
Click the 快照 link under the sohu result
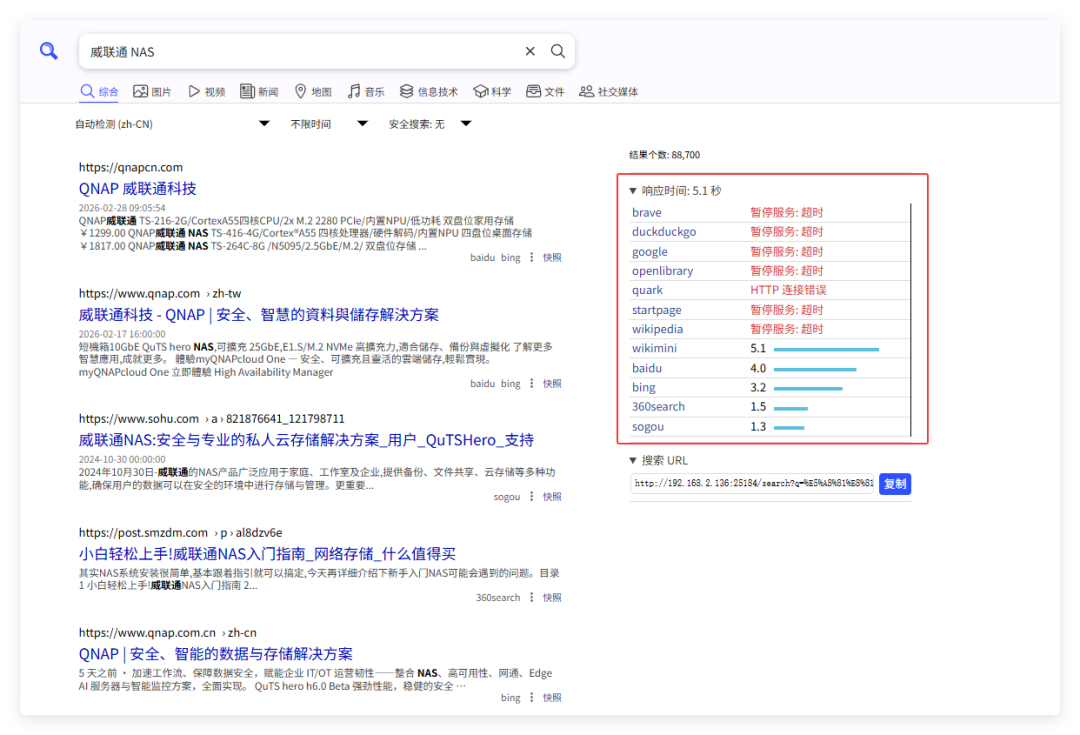coord(551,496)
